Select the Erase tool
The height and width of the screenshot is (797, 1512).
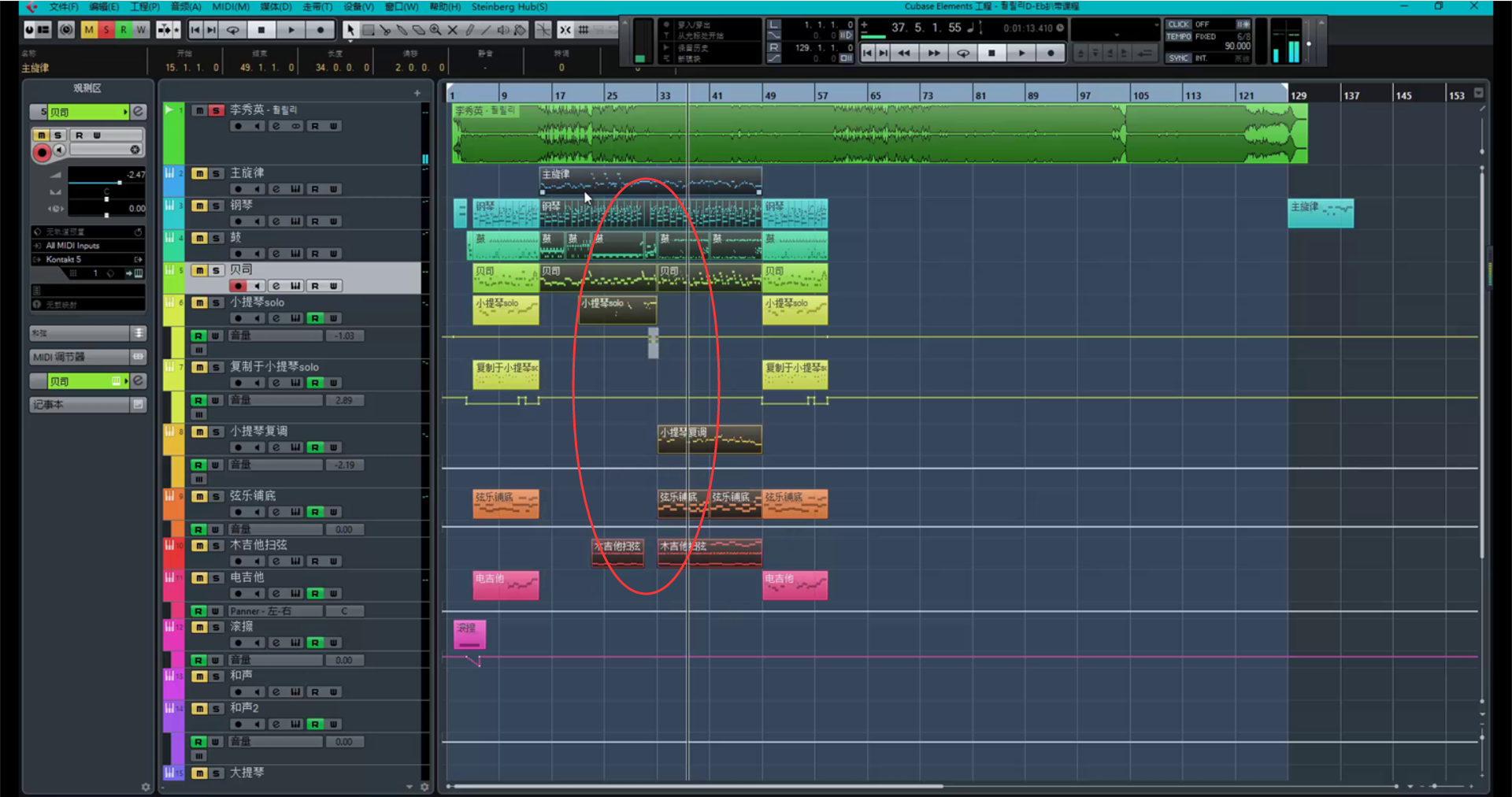(x=419, y=30)
